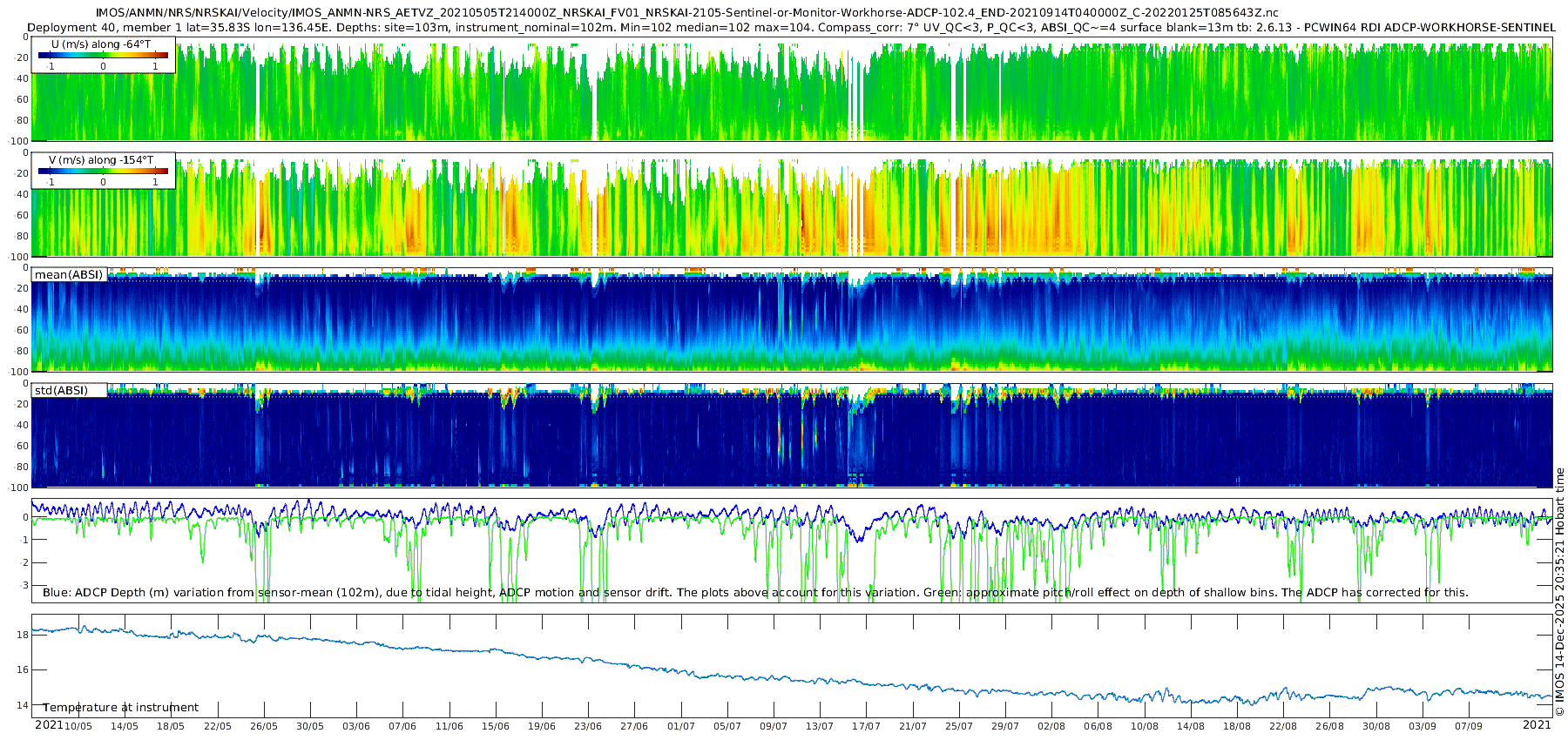Select the 10/05 date tick

pyautogui.click(x=78, y=726)
